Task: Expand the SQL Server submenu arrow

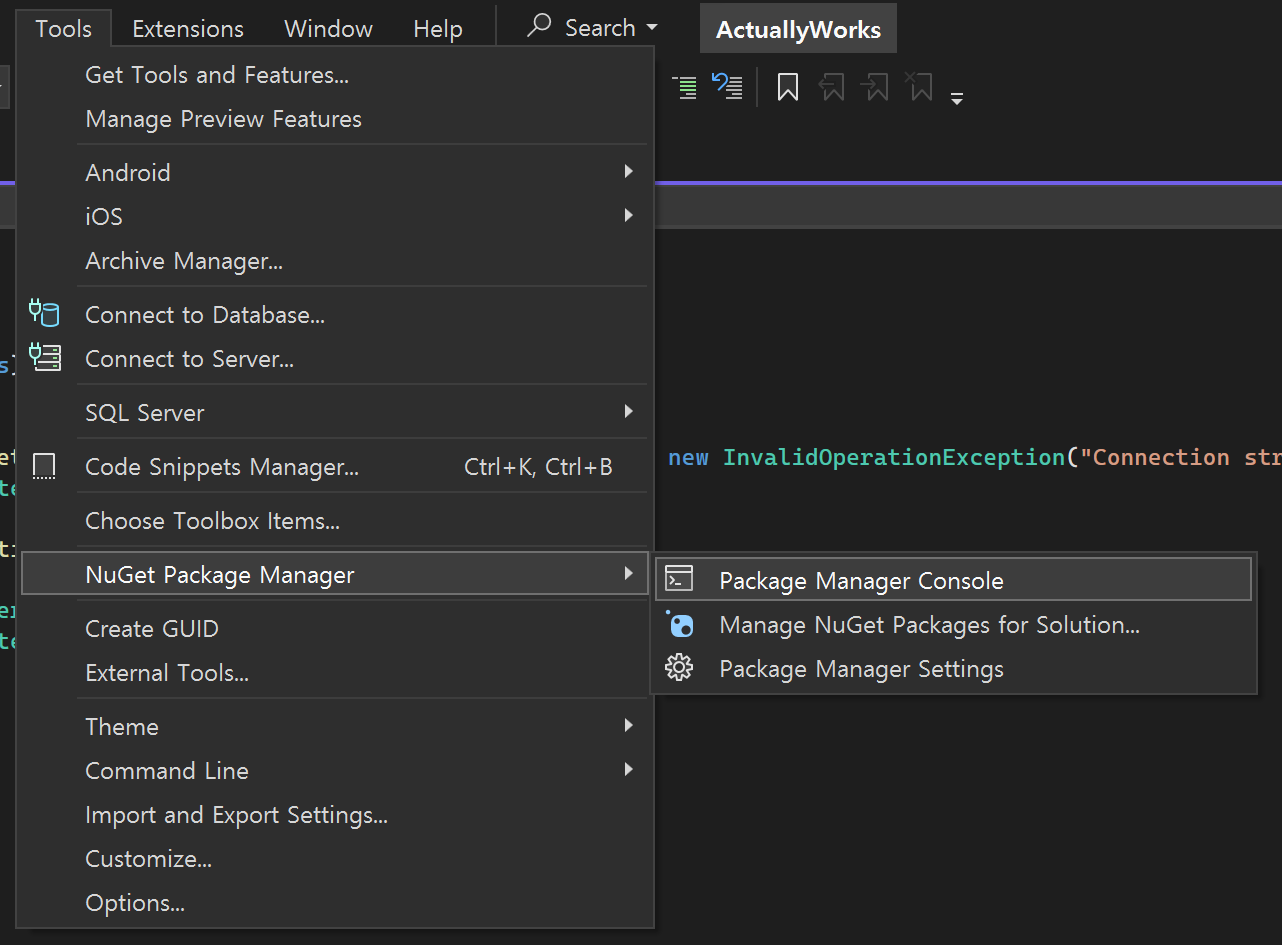Action: (628, 412)
